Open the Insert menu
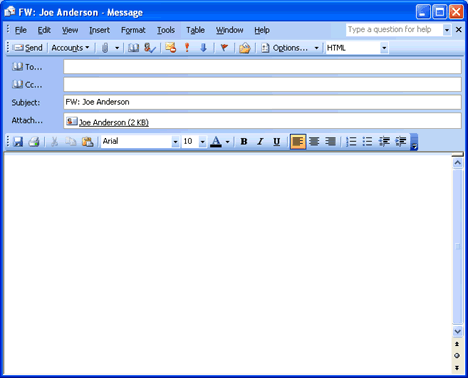 coord(99,30)
